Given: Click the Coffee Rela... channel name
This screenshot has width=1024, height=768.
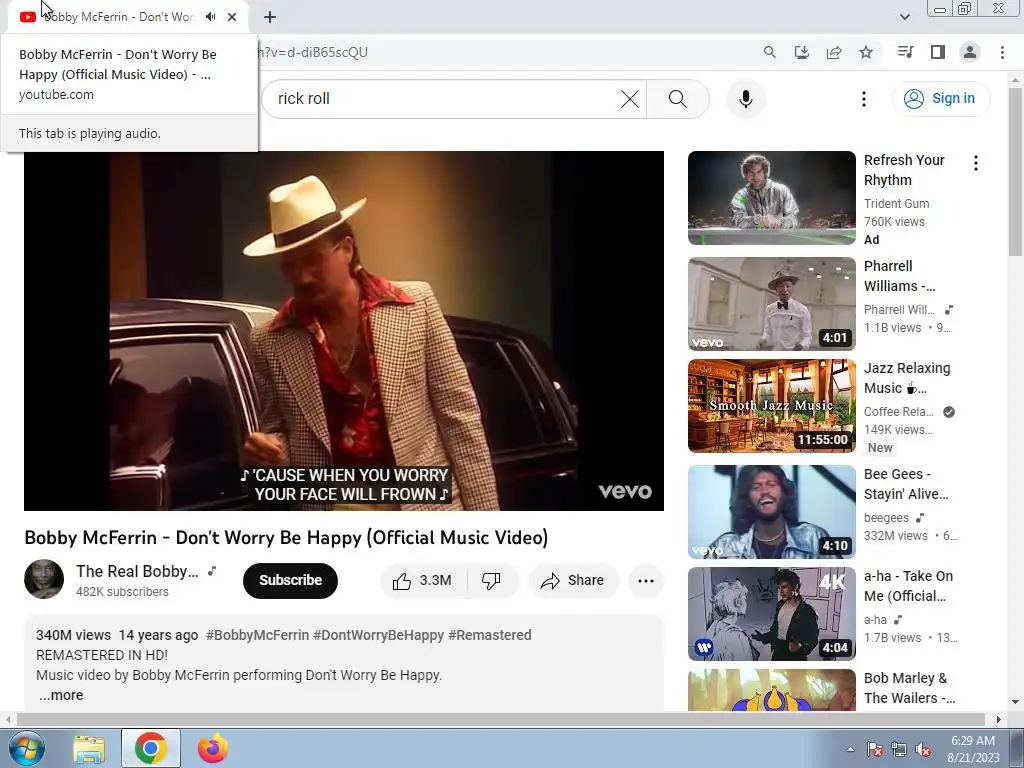Looking at the screenshot, I should [899, 412].
